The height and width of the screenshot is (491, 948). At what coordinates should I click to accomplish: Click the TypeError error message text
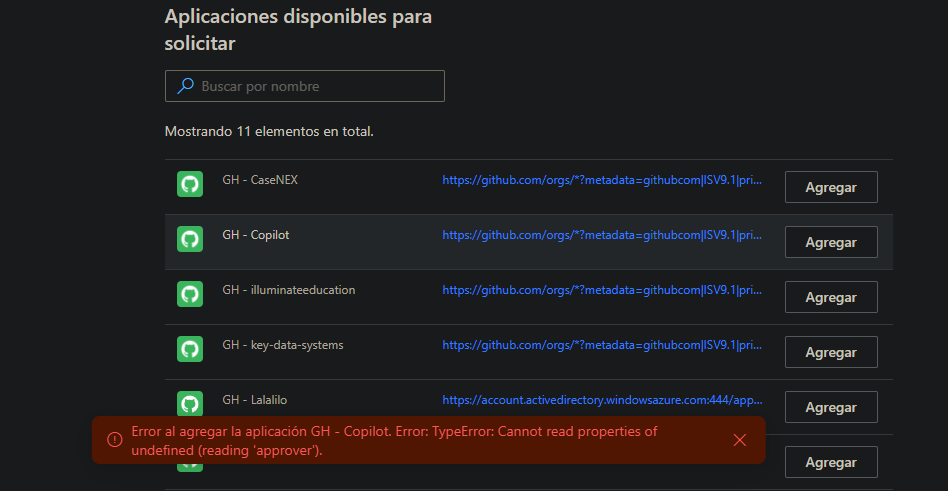point(394,441)
